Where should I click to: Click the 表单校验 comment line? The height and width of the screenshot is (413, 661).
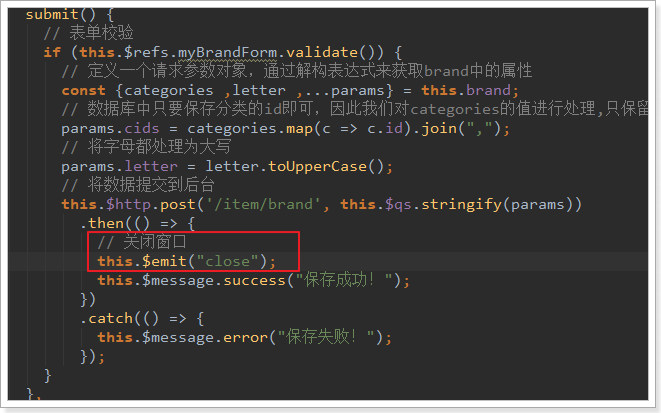(90, 34)
